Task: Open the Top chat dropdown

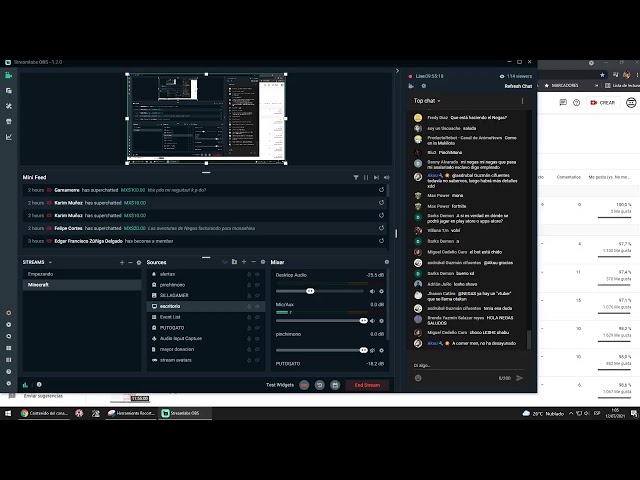Action: [427, 101]
